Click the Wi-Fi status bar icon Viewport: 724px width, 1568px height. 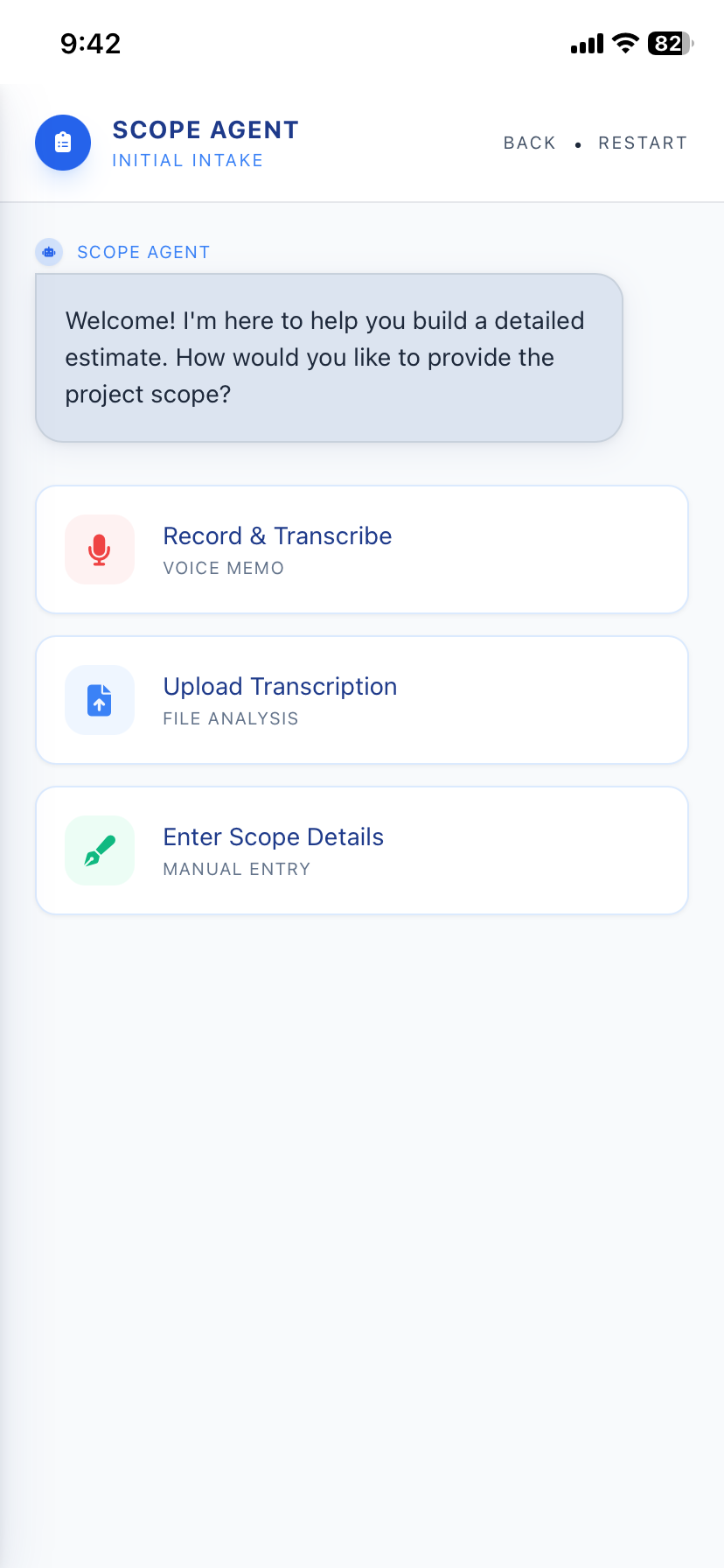pos(625,43)
